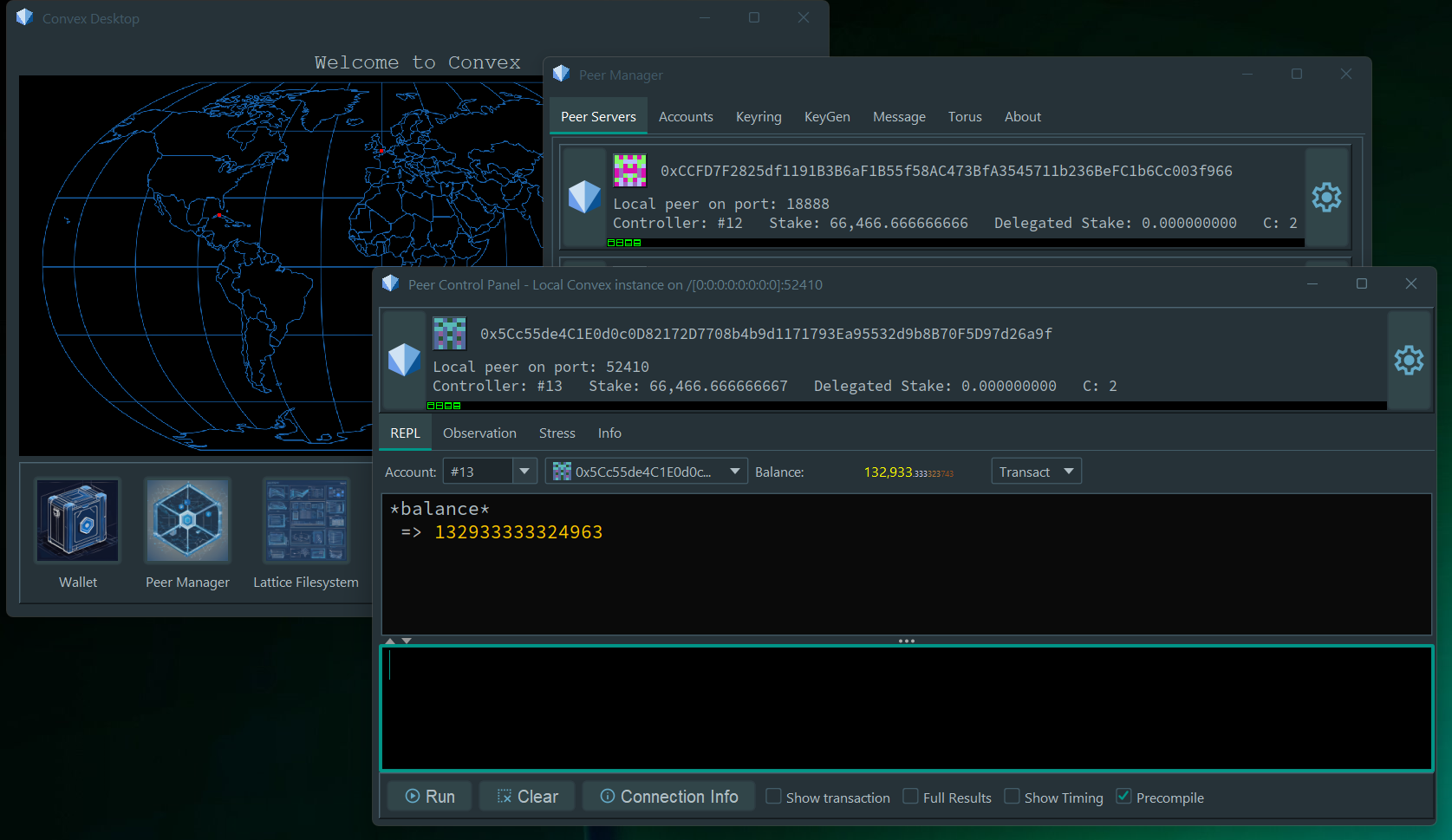Switch to the Peer Servers tab
1452x840 pixels.
point(598,117)
